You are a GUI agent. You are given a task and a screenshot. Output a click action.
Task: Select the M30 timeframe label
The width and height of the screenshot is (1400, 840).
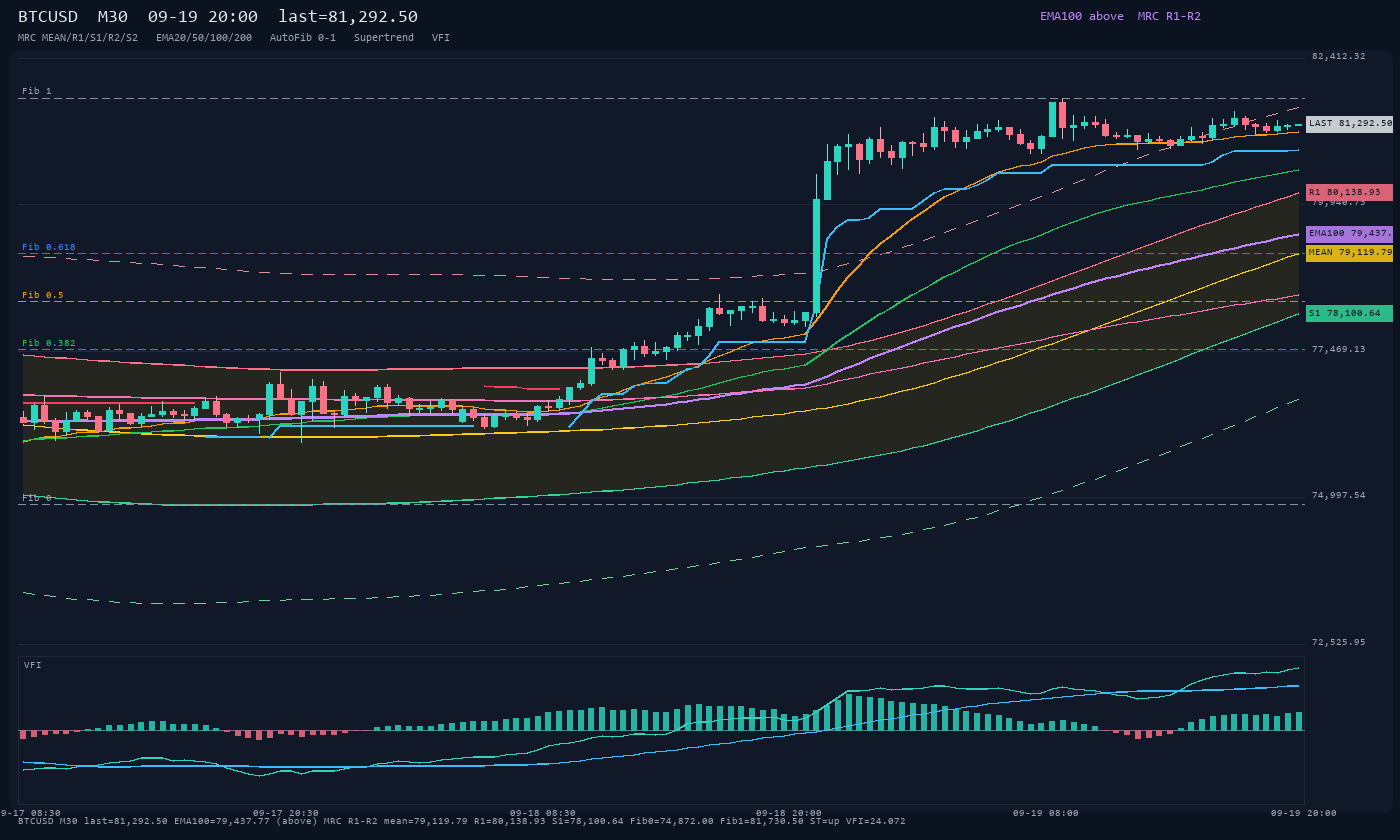click(x=112, y=17)
